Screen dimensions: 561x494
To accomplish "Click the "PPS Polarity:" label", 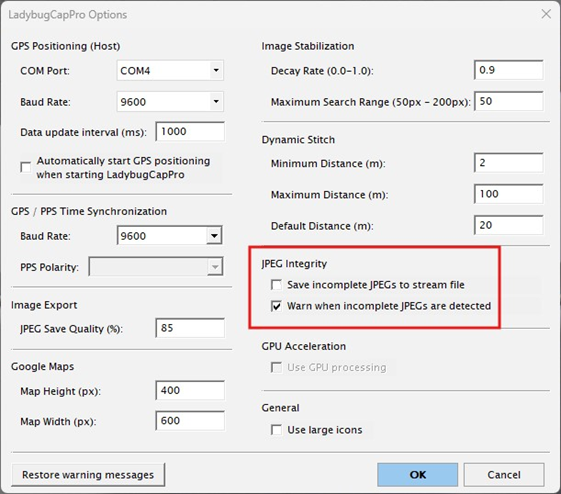I will [49, 267].
